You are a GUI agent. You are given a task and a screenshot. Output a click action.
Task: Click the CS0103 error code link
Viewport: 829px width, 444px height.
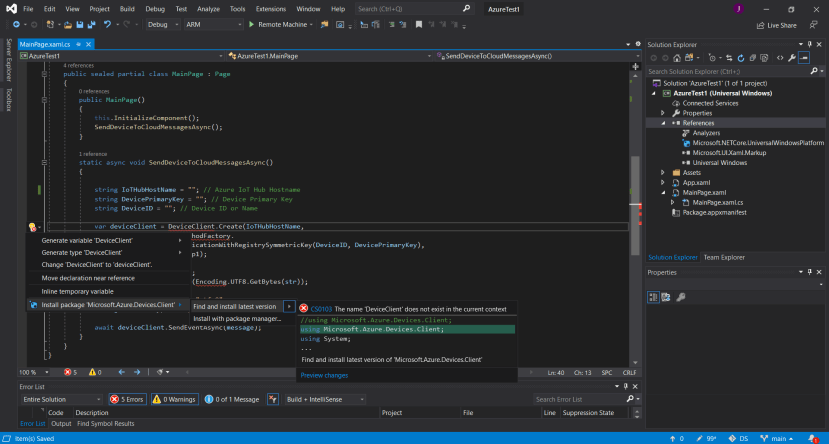click(x=321, y=309)
